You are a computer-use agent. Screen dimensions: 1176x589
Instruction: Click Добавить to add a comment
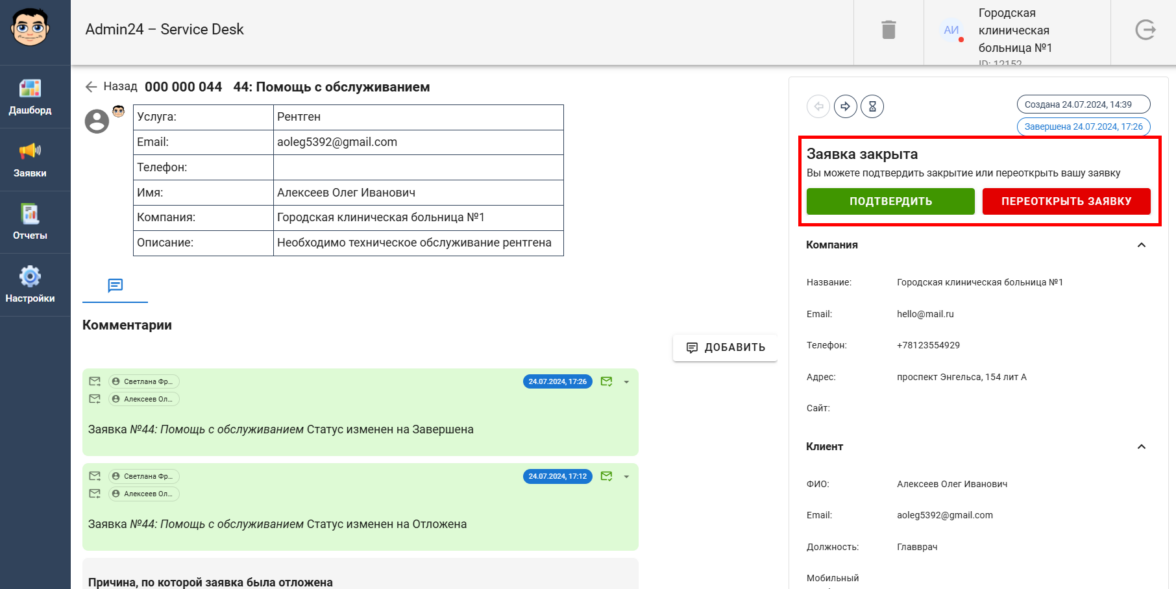pos(725,348)
